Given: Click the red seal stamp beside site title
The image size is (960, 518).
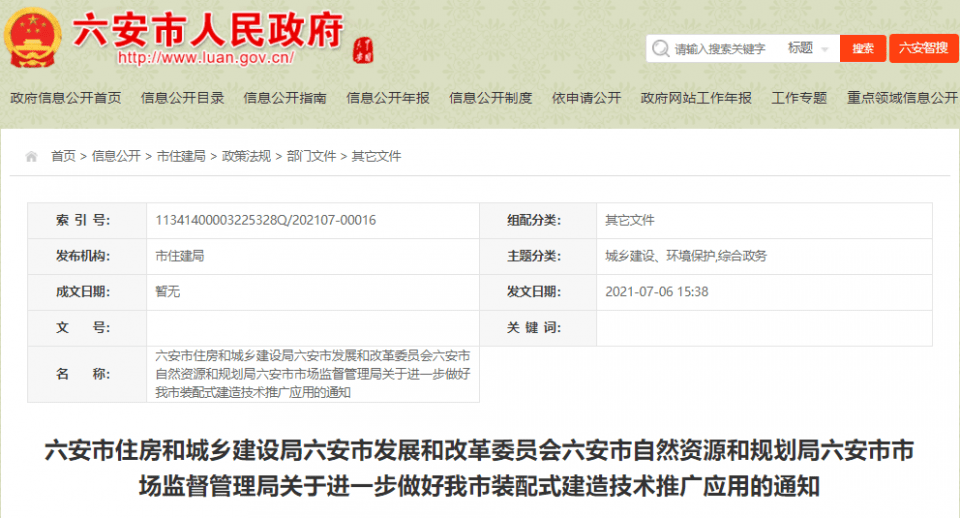Looking at the screenshot, I should click(363, 51).
